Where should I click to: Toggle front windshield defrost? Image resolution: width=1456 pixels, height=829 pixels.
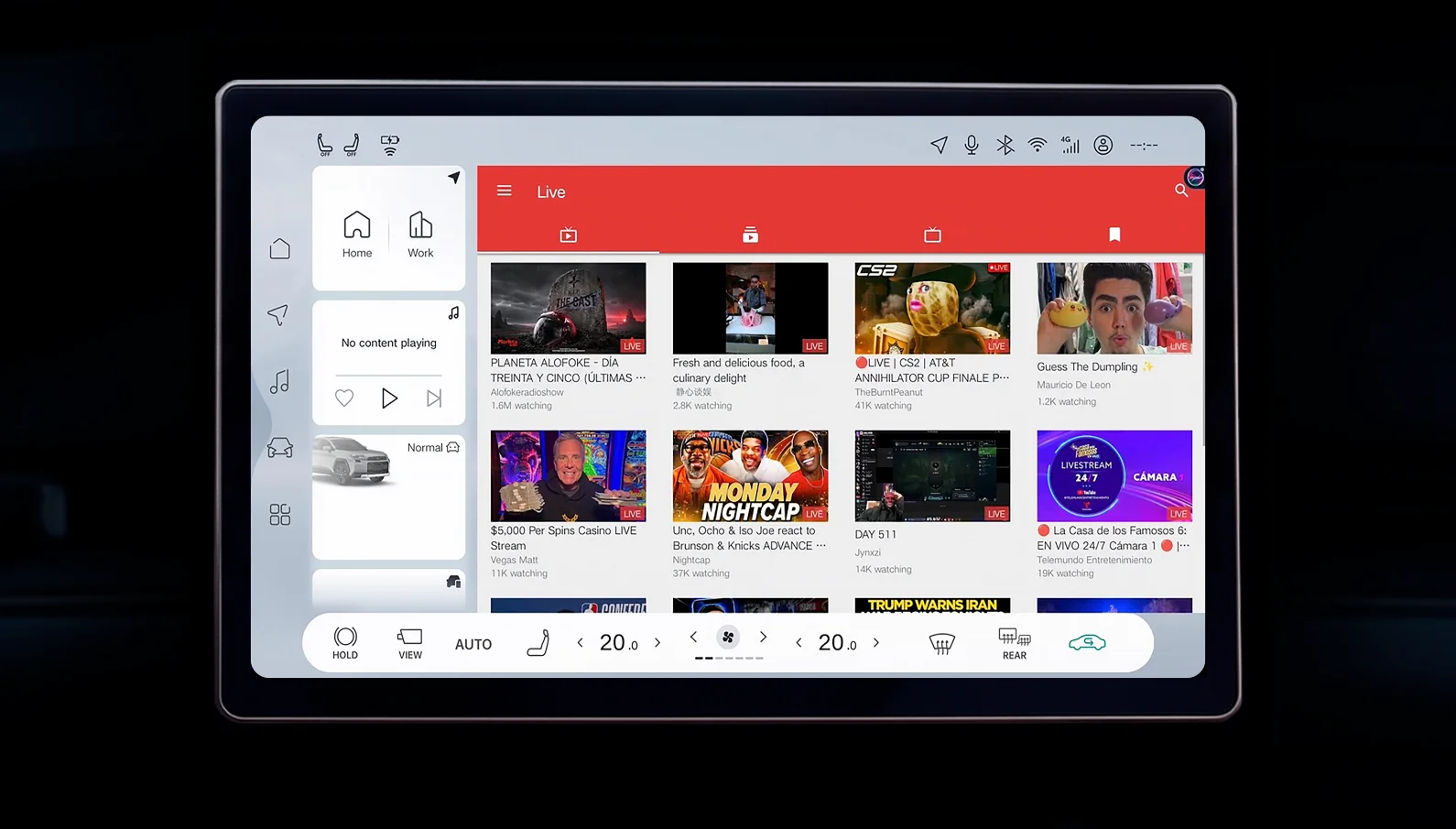[x=941, y=643]
